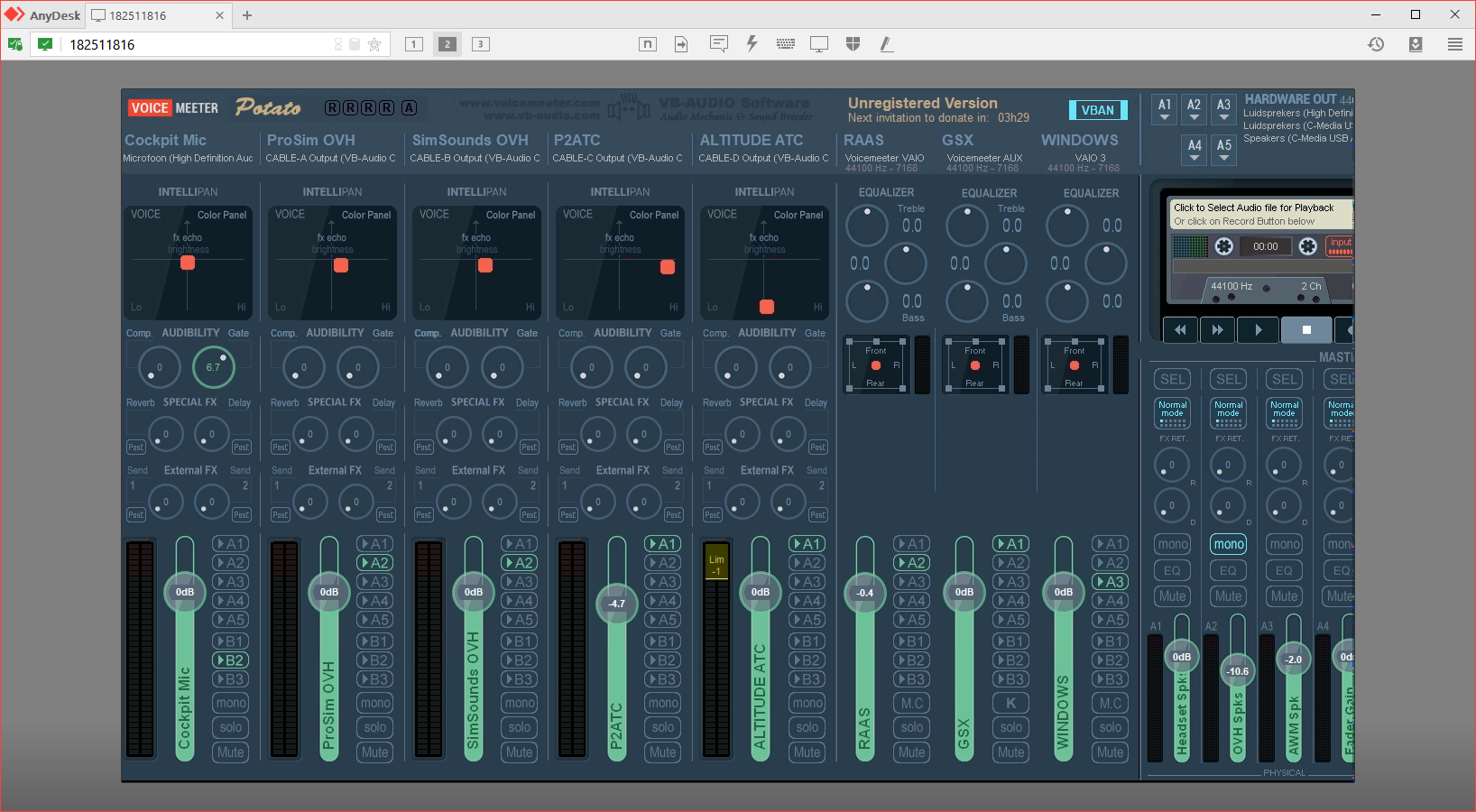Click the fast-forward button on cassette recorder
1476x812 pixels.
[1218, 330]
